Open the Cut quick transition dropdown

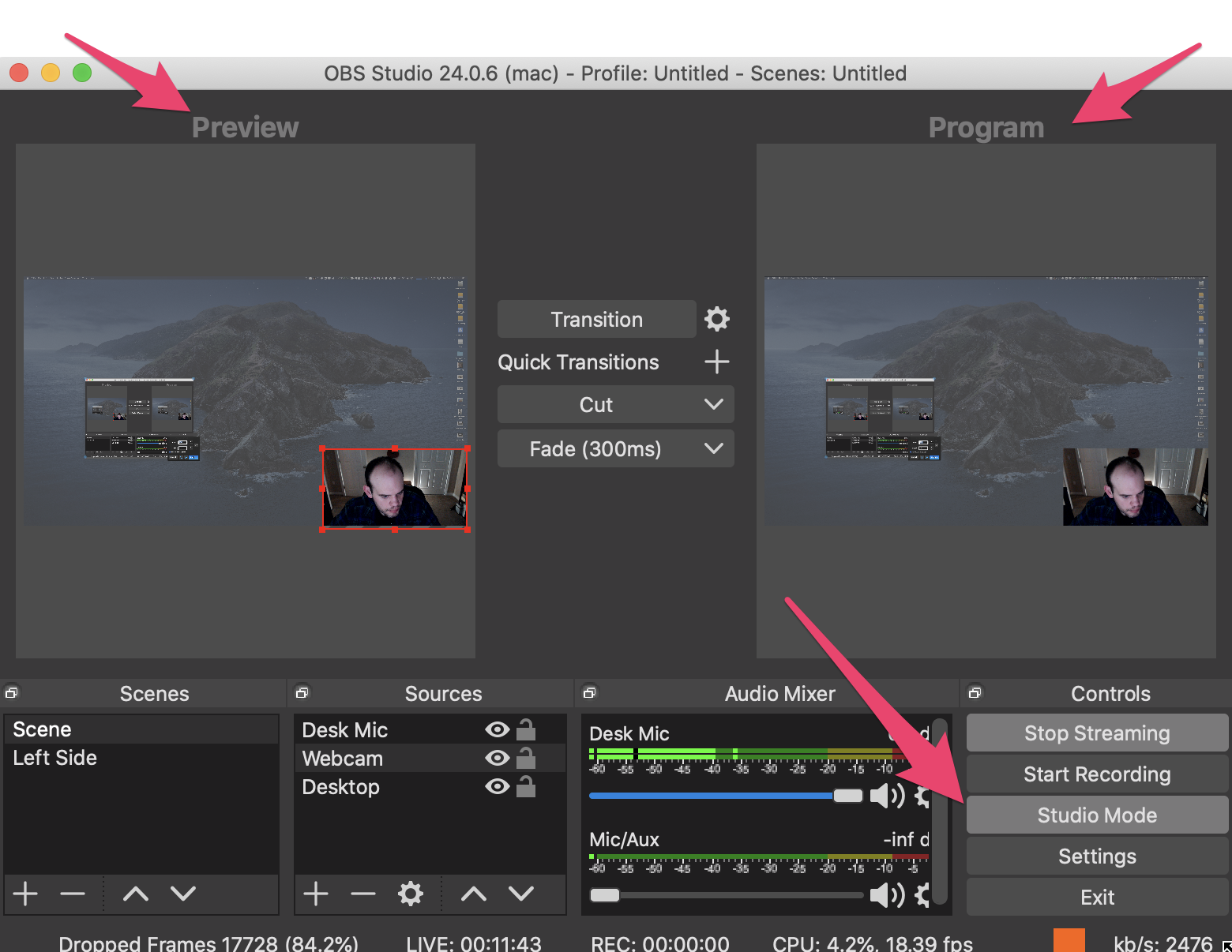point(616,404)
